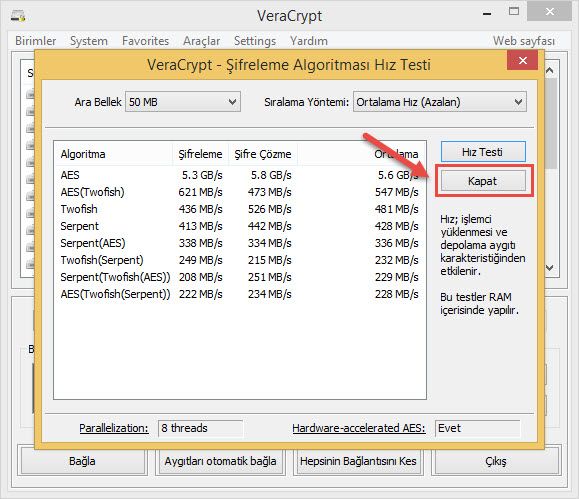Open the Settings menu
This screenshot has height=499, width=579.
coord(255,41)
